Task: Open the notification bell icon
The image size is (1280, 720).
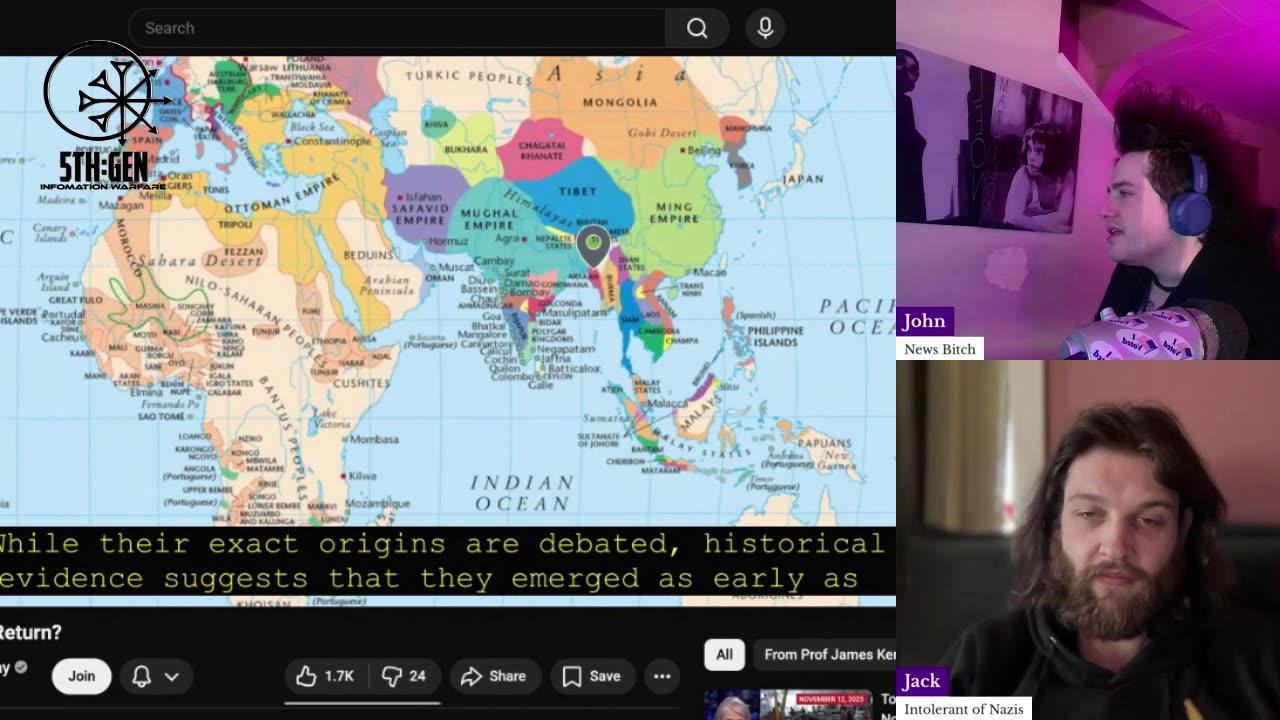Action: pos(141,676)
